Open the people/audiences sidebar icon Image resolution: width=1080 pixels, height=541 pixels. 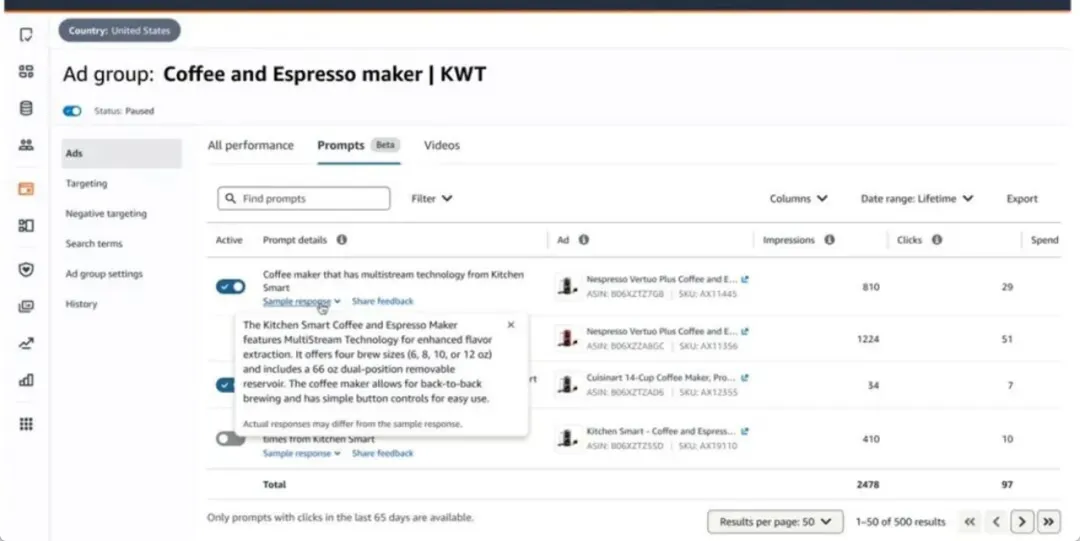(26, 145)
